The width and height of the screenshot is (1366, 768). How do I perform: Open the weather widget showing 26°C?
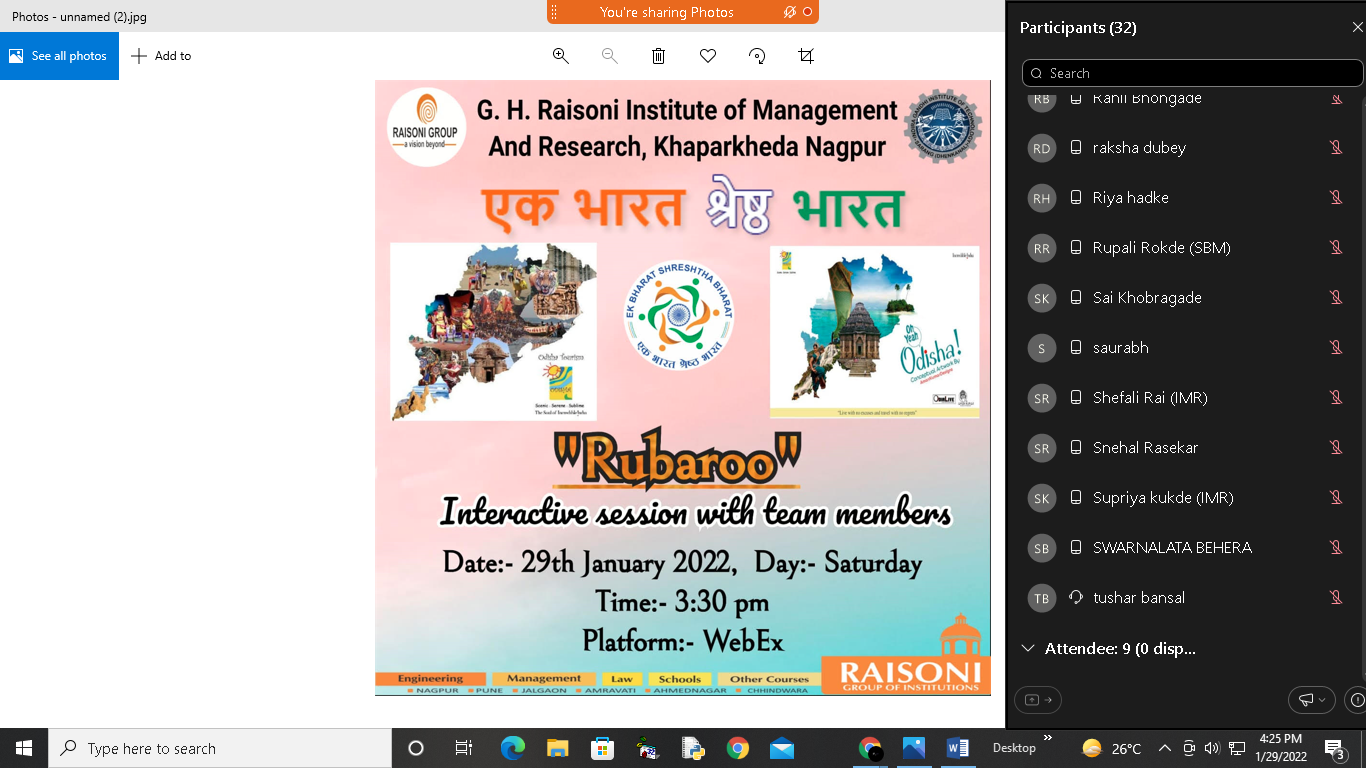click(x=1111, y=748)
